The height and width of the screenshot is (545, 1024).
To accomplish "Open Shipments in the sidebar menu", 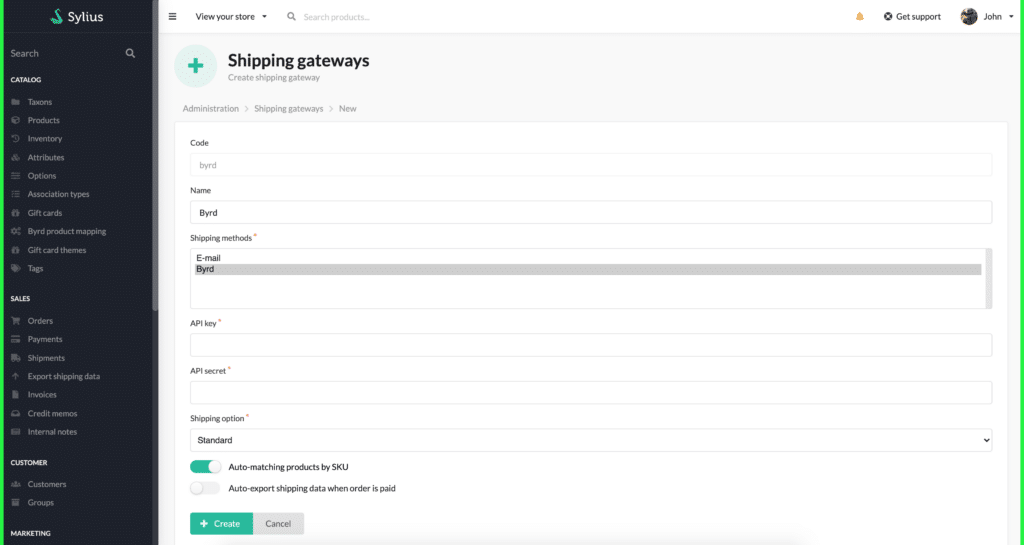I will [x=46, y=358].
